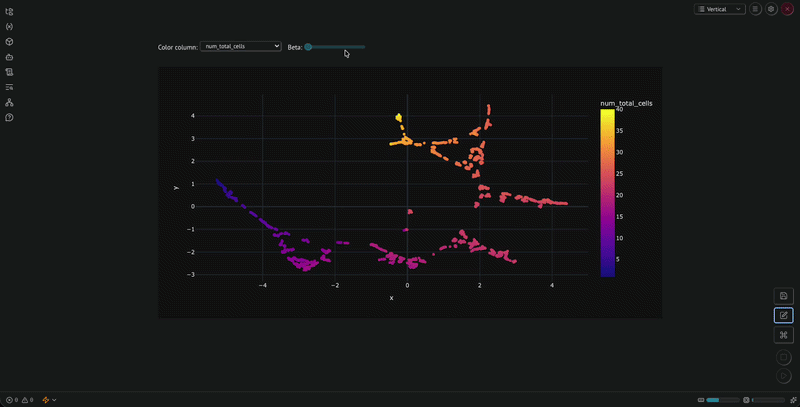Click the Beta slider track
The image size is (800, 407).
[x=335, y=47]
